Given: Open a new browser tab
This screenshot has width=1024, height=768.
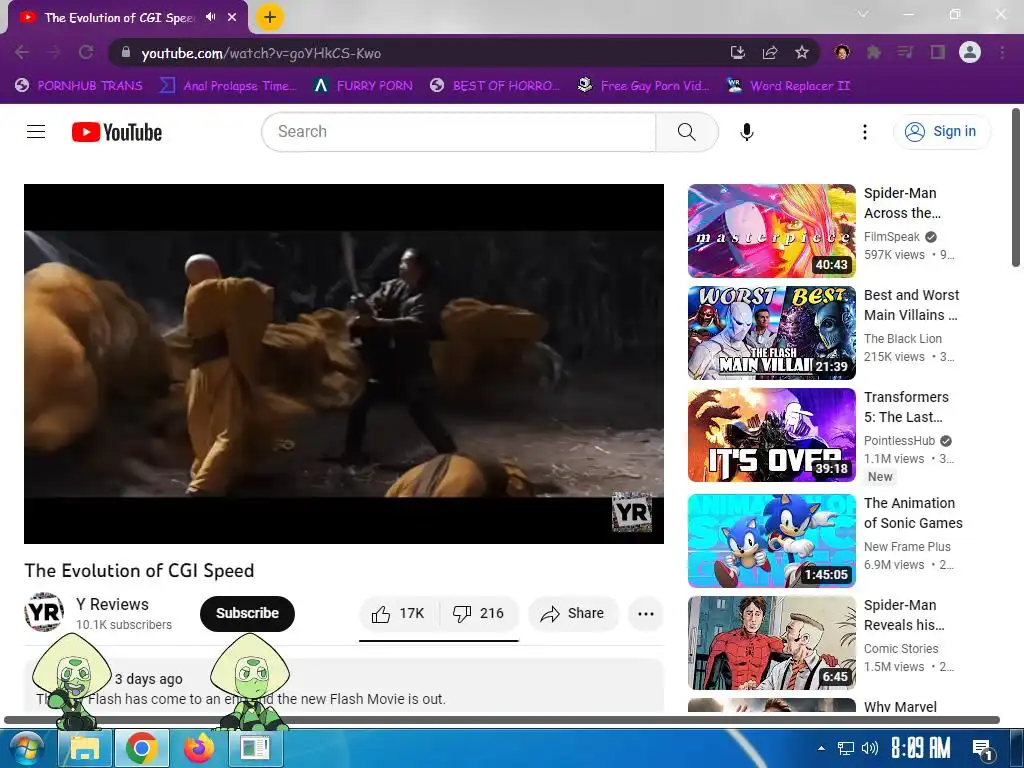Looking at the screenshot, I should 270,17.
